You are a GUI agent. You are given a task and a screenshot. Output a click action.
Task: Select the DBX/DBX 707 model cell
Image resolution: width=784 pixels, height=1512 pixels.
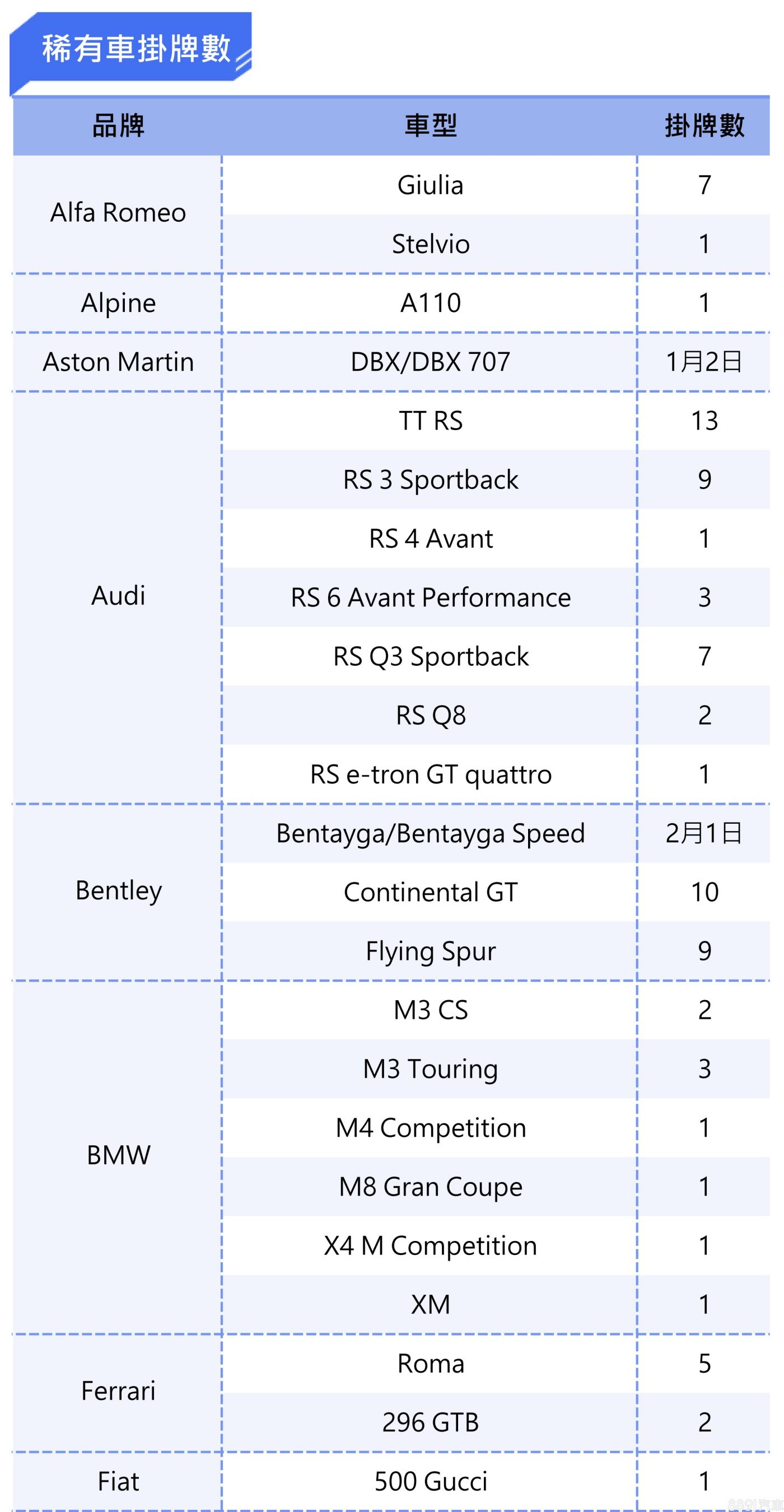[x=430, y=362]
